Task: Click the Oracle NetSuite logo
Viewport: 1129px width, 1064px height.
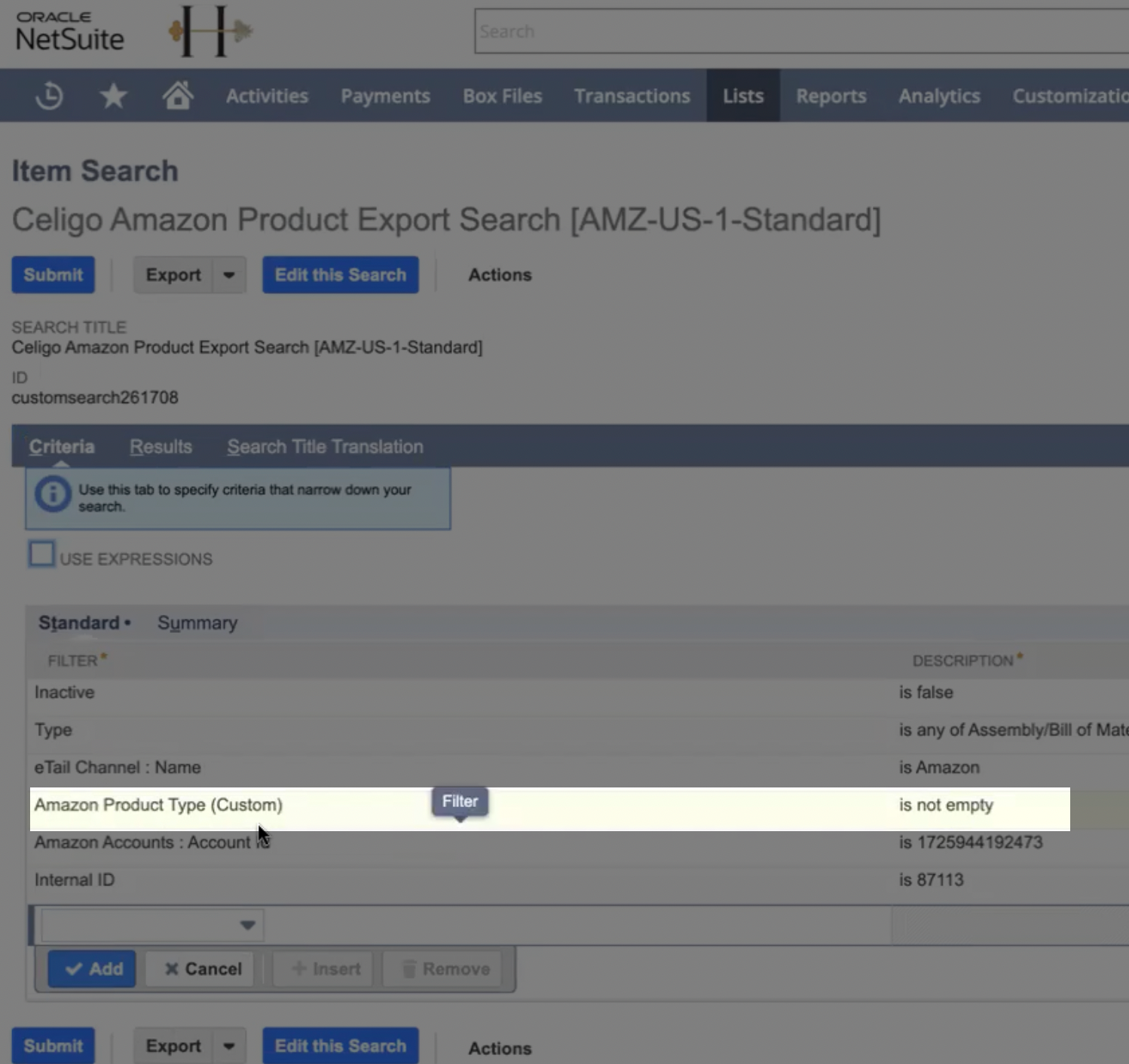Action: point(70,32)
